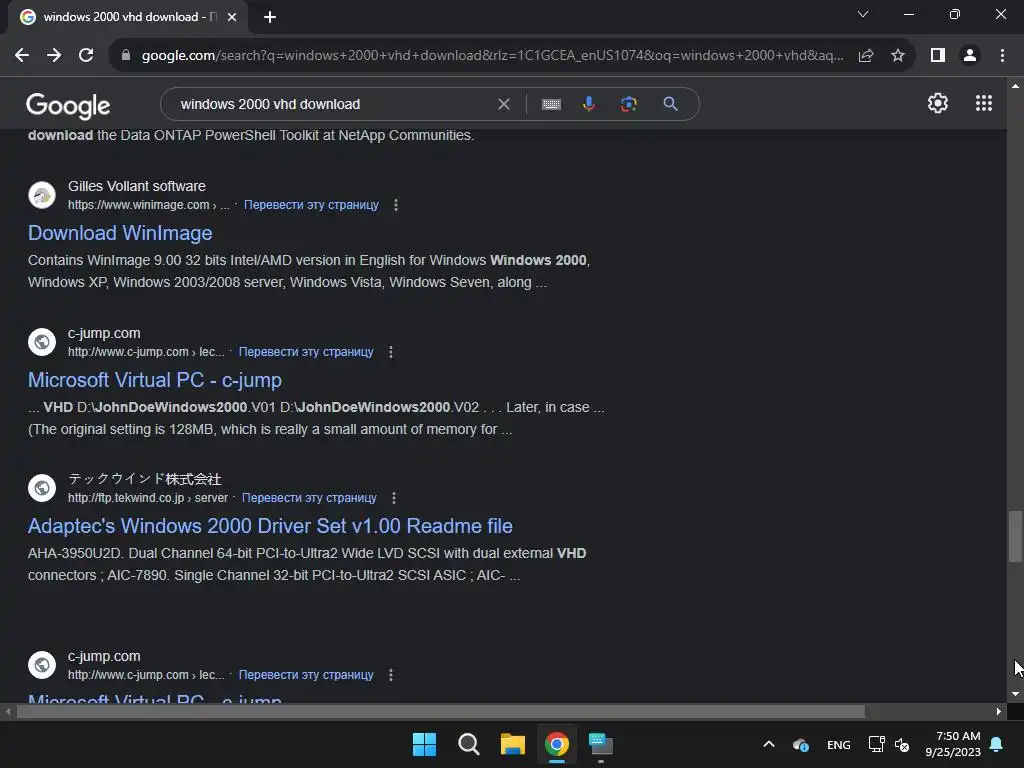1024x768 pixels.
Task: Go forward in browser history
Action: coord(54,56)
